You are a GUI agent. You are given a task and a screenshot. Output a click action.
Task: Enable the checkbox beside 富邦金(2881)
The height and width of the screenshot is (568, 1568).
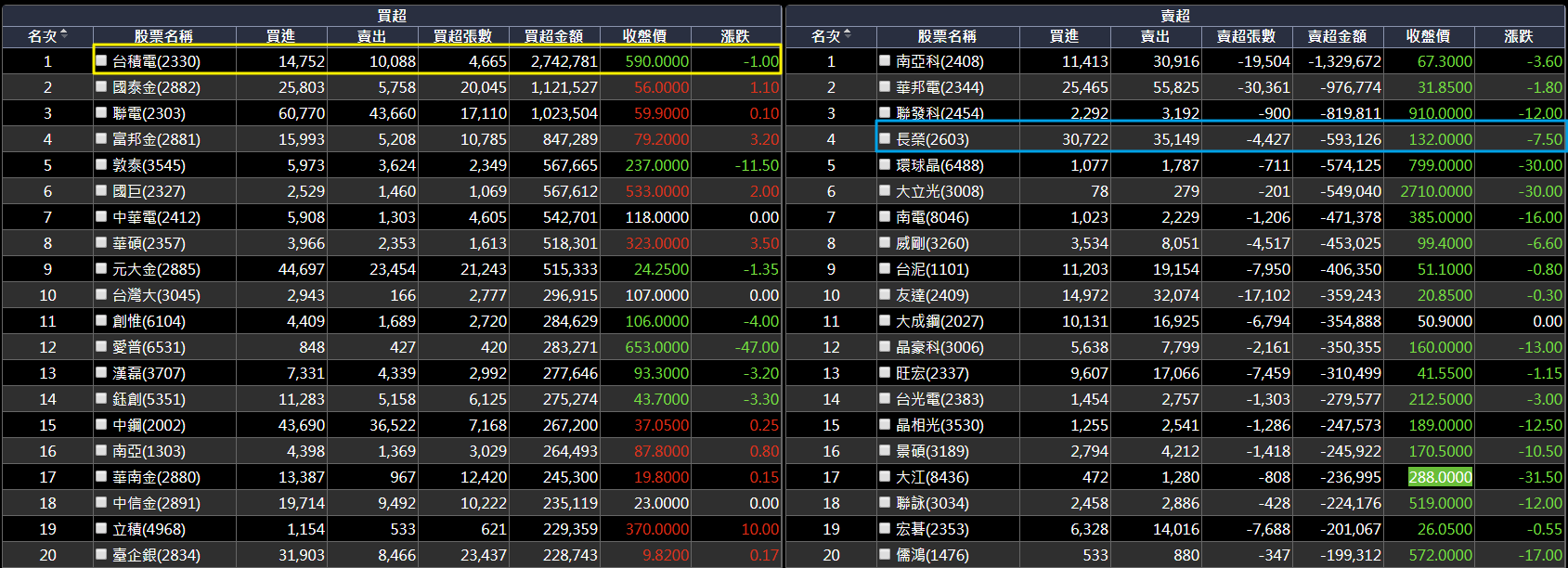(102, 138)
